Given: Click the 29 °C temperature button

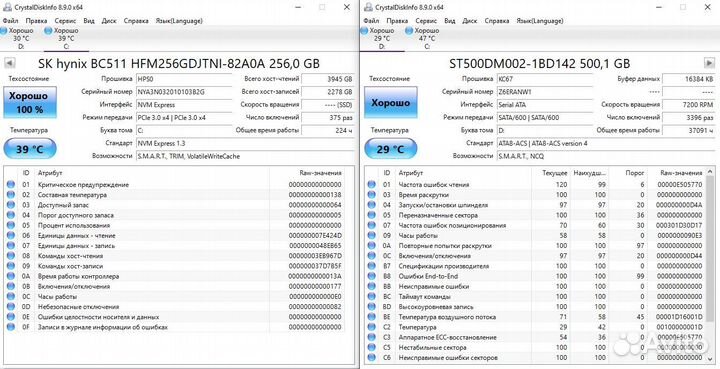Looking at the screenshot, I should (391, 149).
